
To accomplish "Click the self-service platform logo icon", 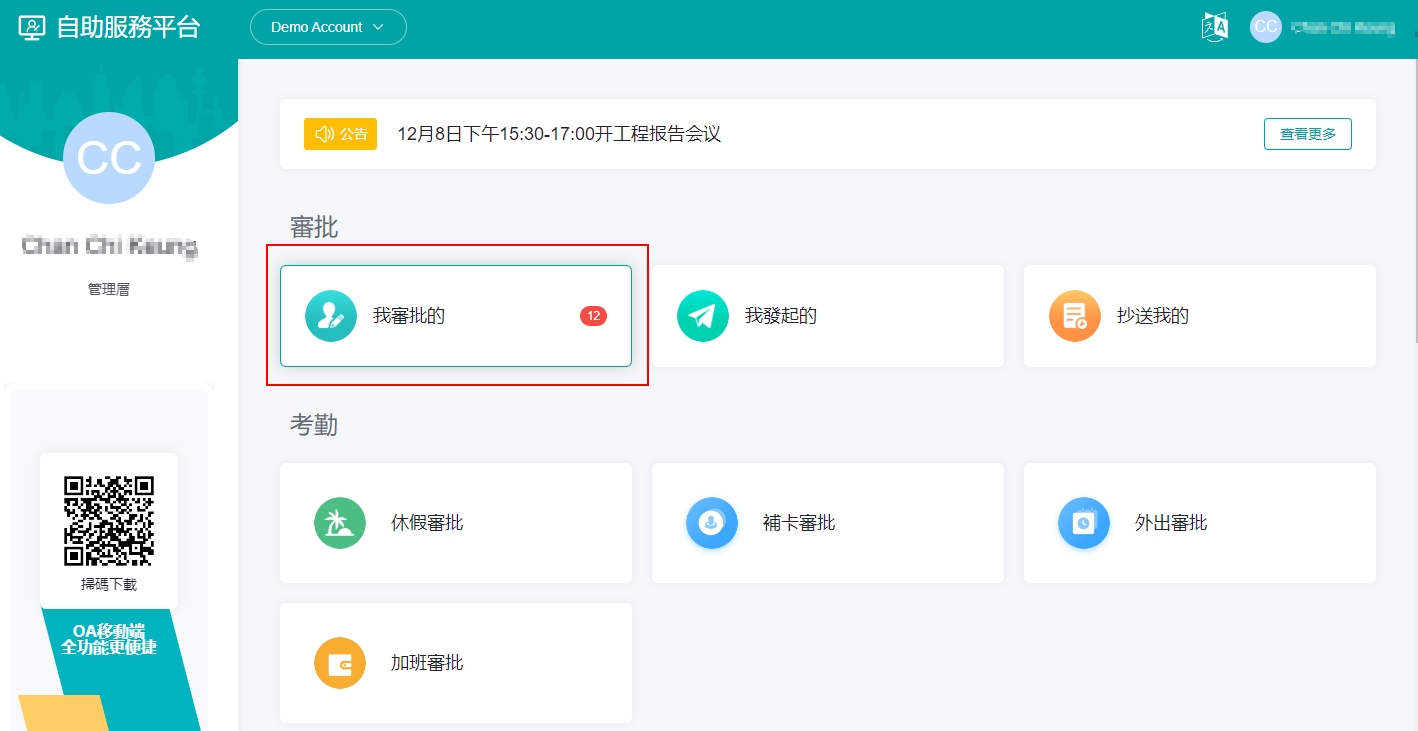I will point(32,27).
